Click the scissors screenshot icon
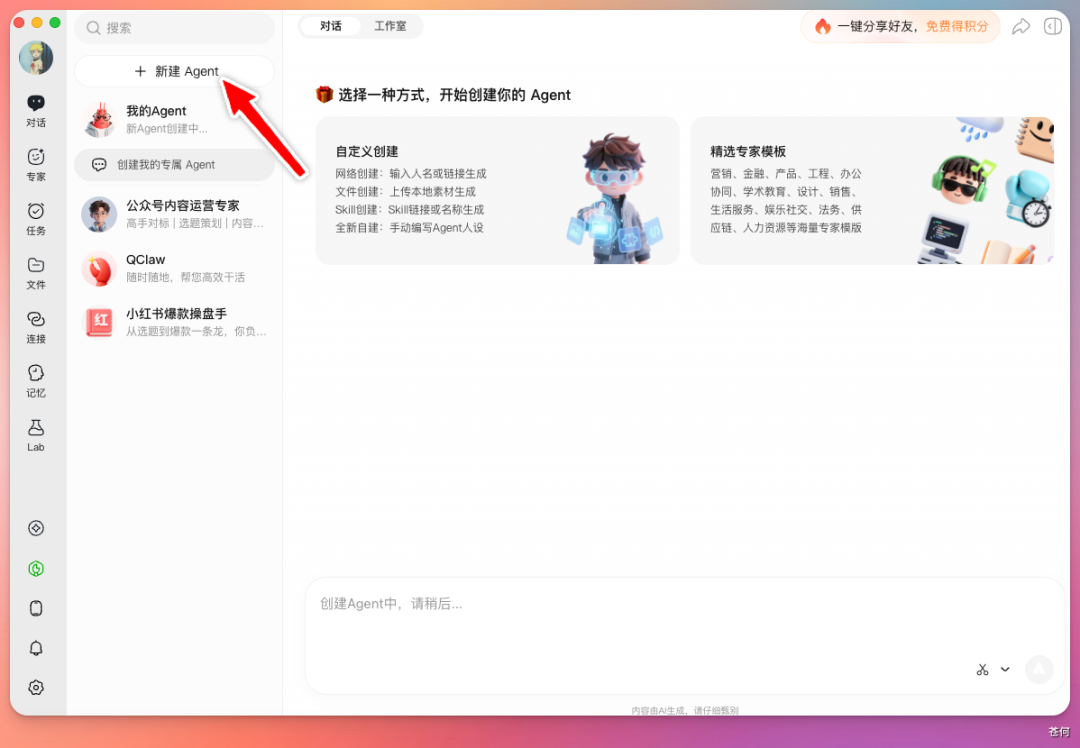 tap(982, 669)
